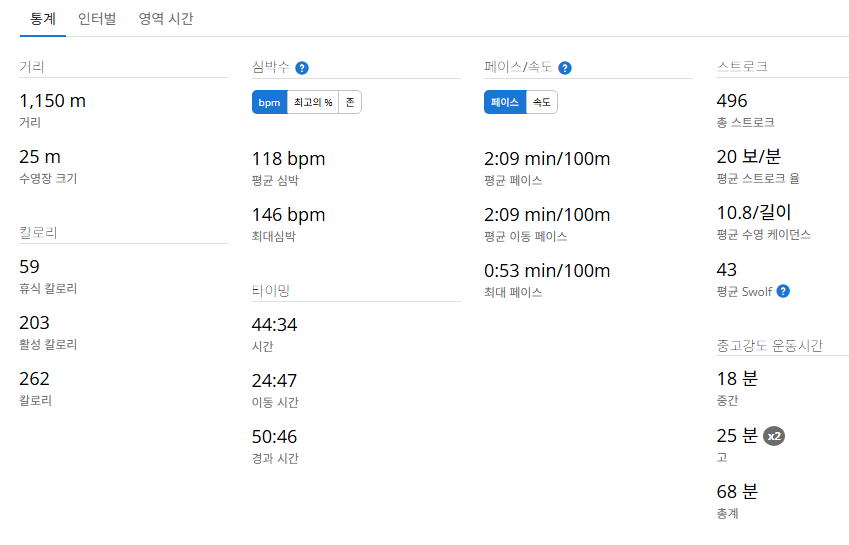Viewport: 849px width, 545px height.
Task: Click the 휴식 칼로리 label
Action: coord(48,288)
